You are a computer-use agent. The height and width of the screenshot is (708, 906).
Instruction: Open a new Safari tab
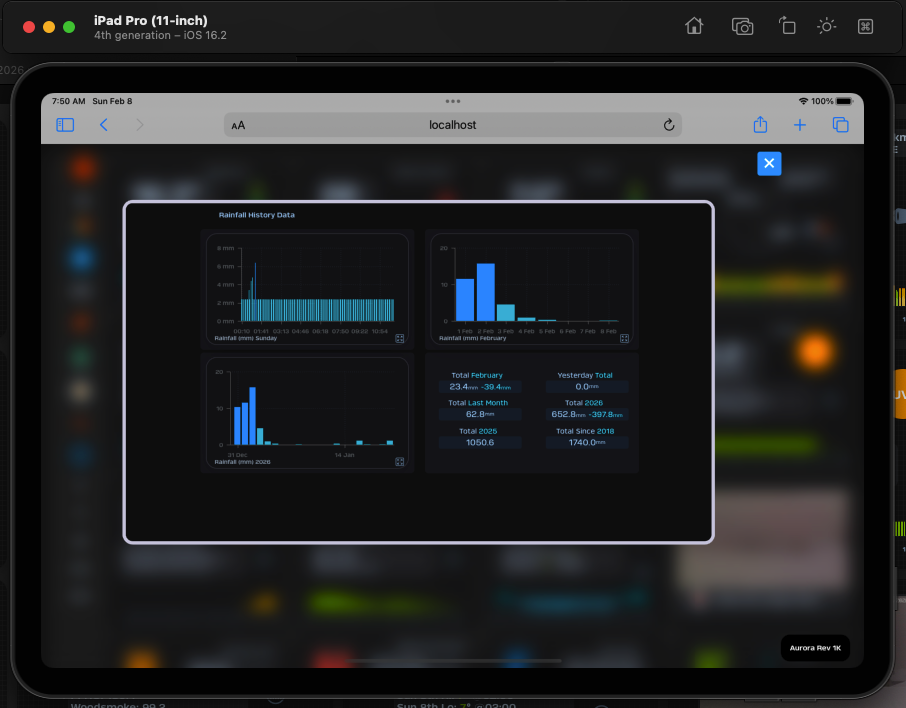click(800, 125)
